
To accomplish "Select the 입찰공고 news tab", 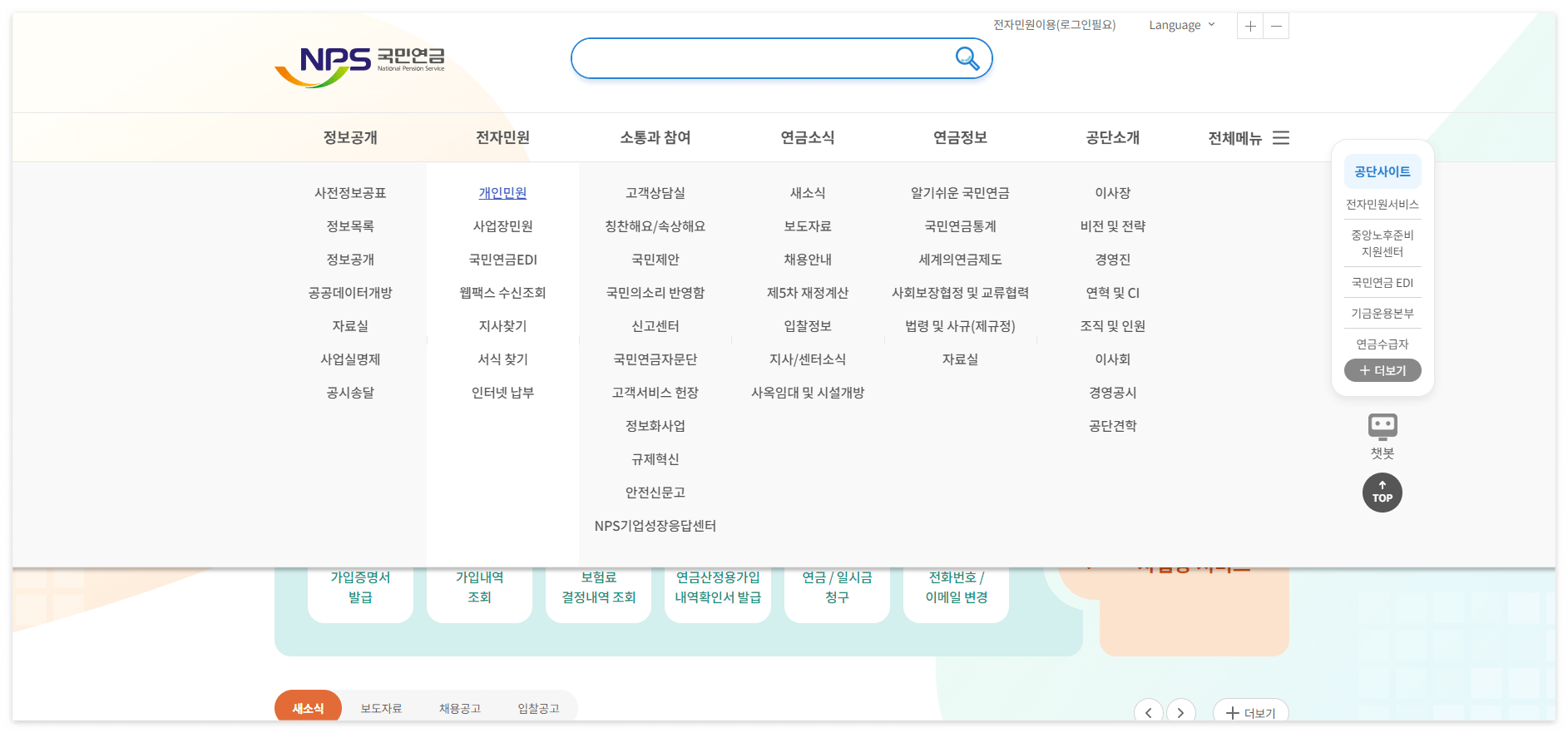I will coord(538,708).
